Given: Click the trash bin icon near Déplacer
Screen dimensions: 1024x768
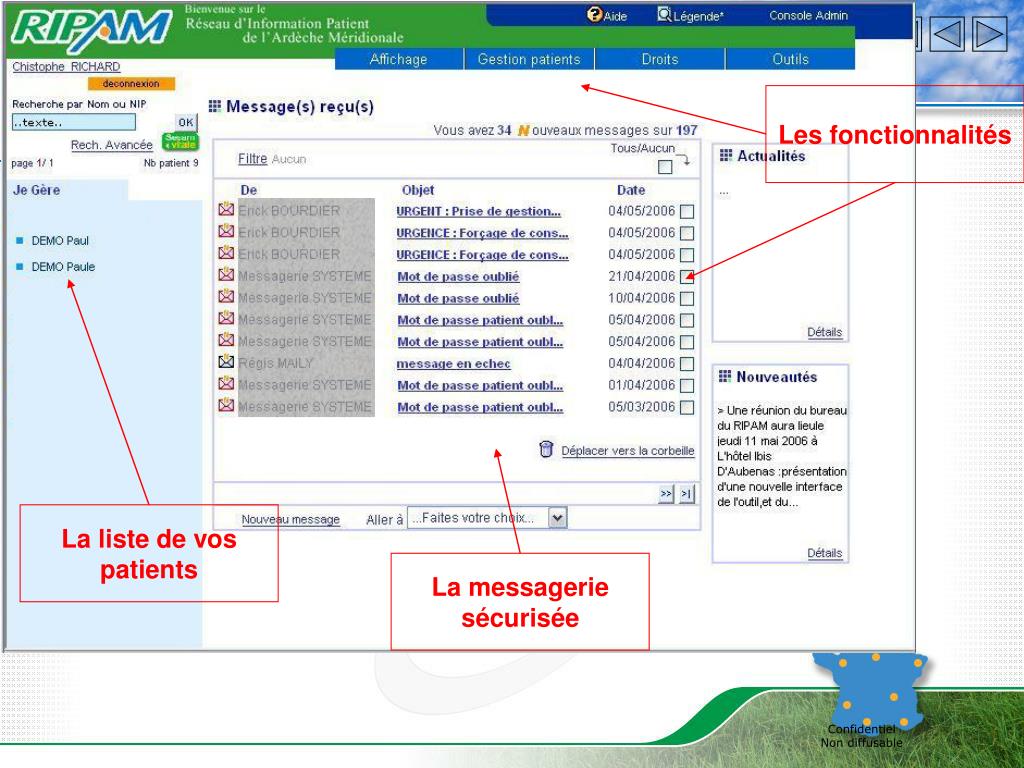Looking at the screenshot, I should click(547, 449).
